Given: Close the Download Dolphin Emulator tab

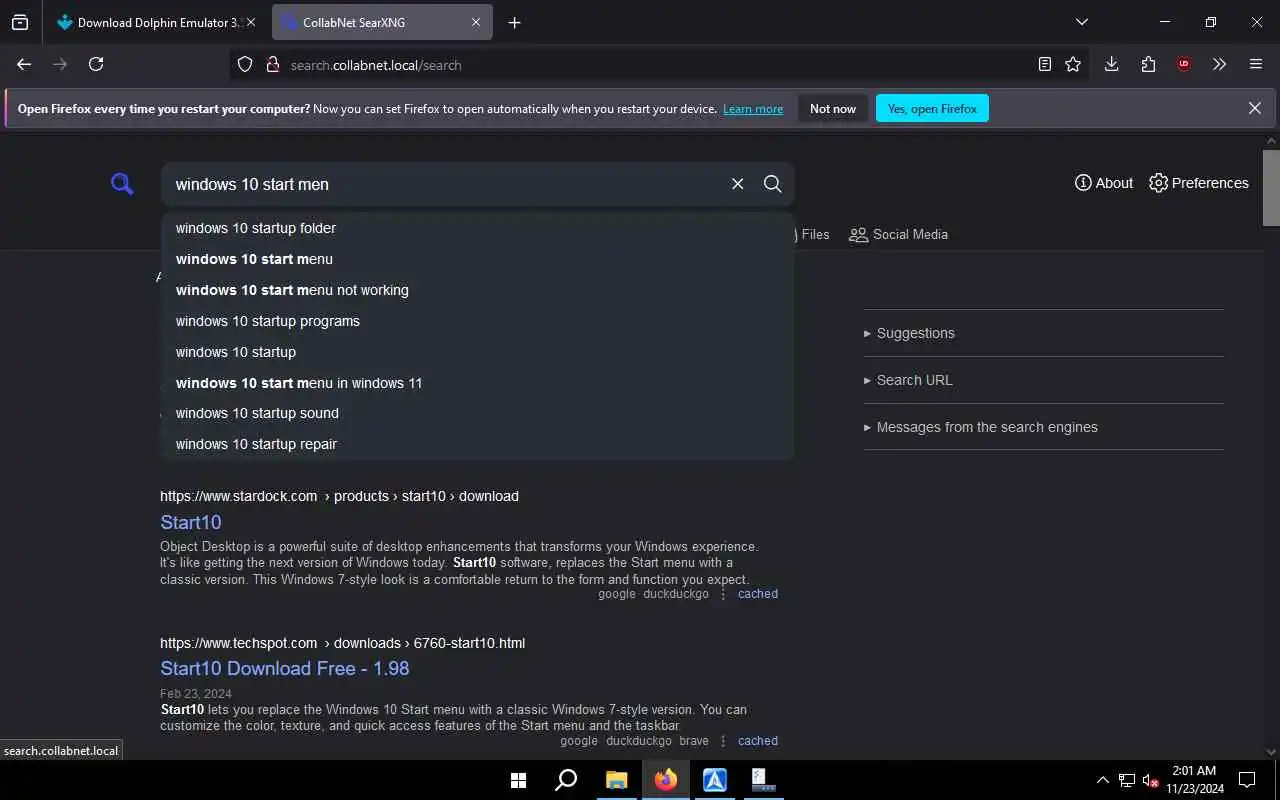Looking at the screenshot, I should (x=250, y=22).
